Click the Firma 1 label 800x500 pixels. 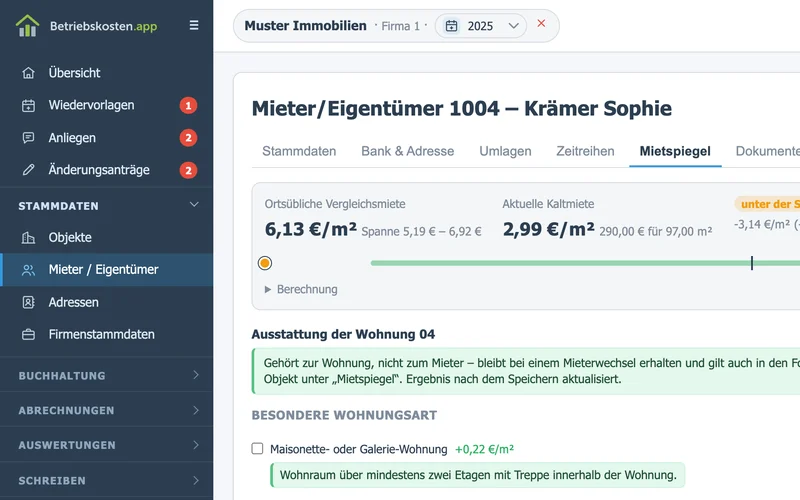pos(401,26)
